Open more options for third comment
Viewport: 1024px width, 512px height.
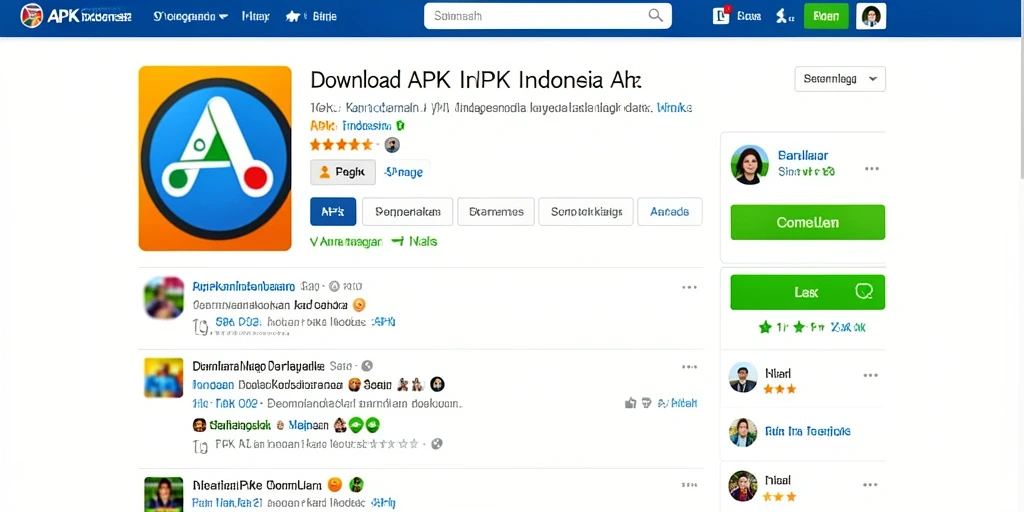(689, 485)
